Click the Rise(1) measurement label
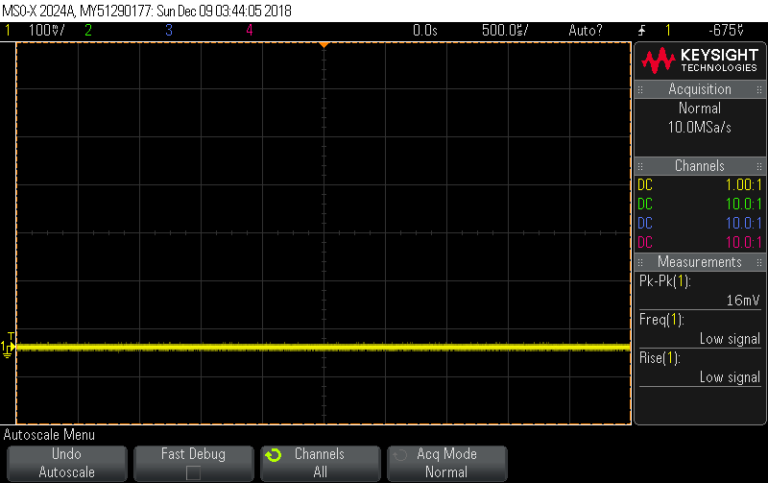Viewport: 768px width, 483px height. coord(660,358)
